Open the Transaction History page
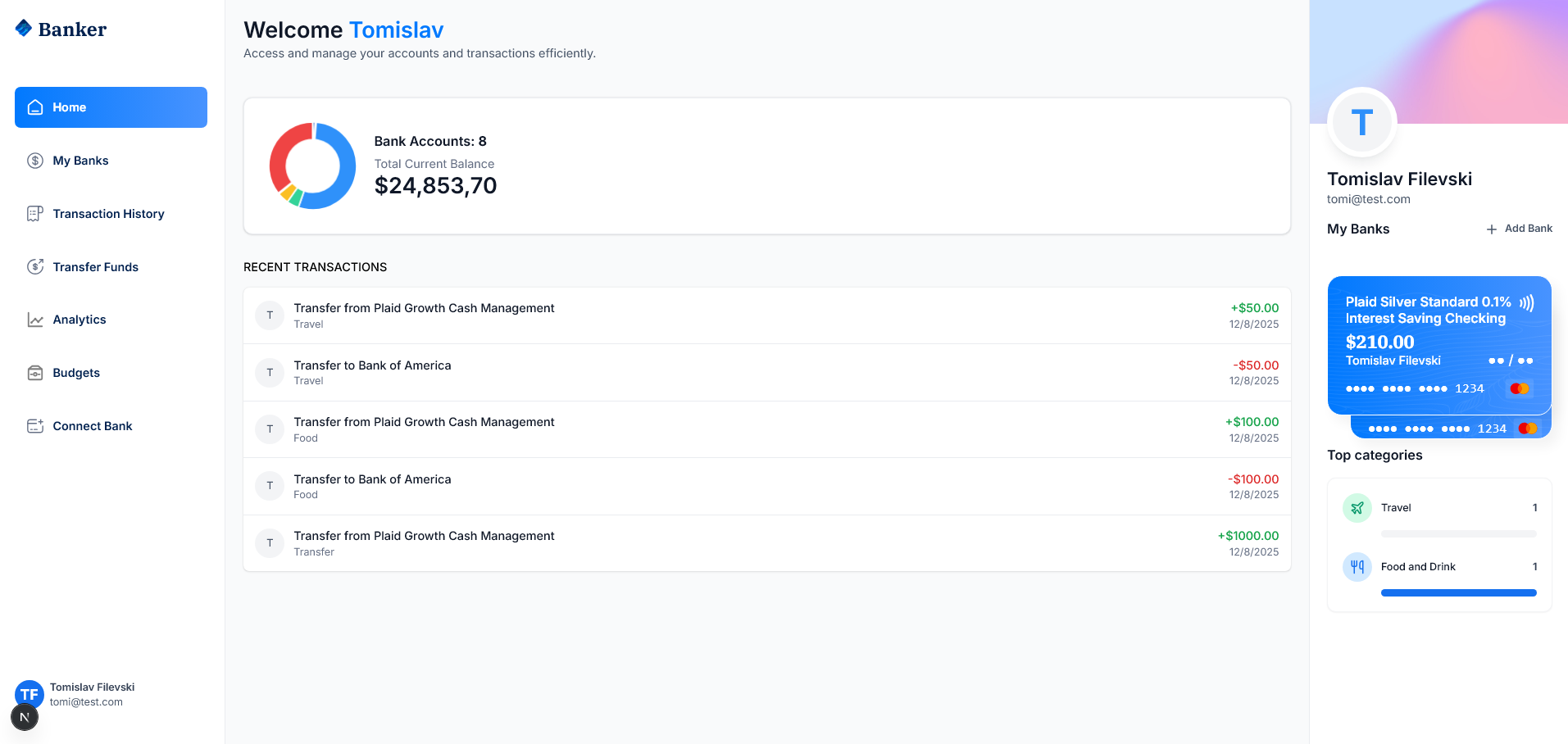This screenshot has width=1568, height=744. pos(108,214)
